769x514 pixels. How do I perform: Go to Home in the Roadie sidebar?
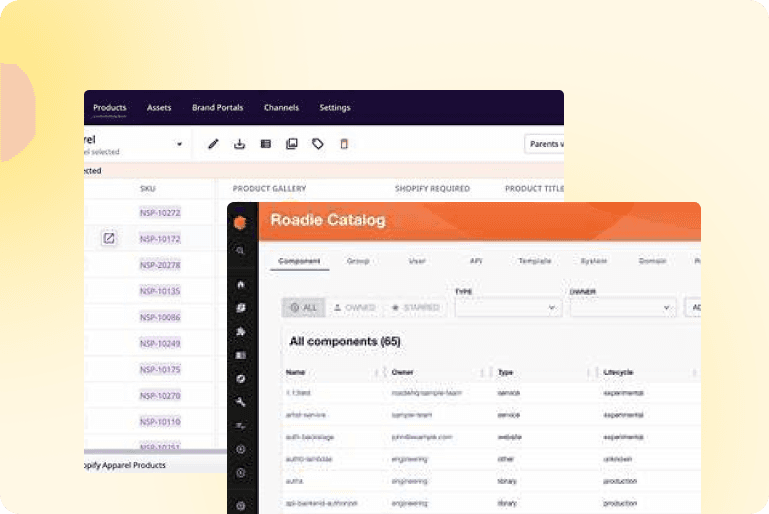click(x=240, y=284)
